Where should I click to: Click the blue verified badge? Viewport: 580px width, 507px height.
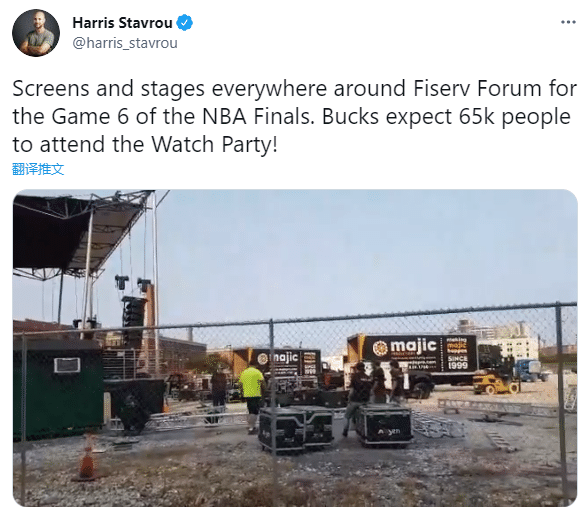[184, 23]
